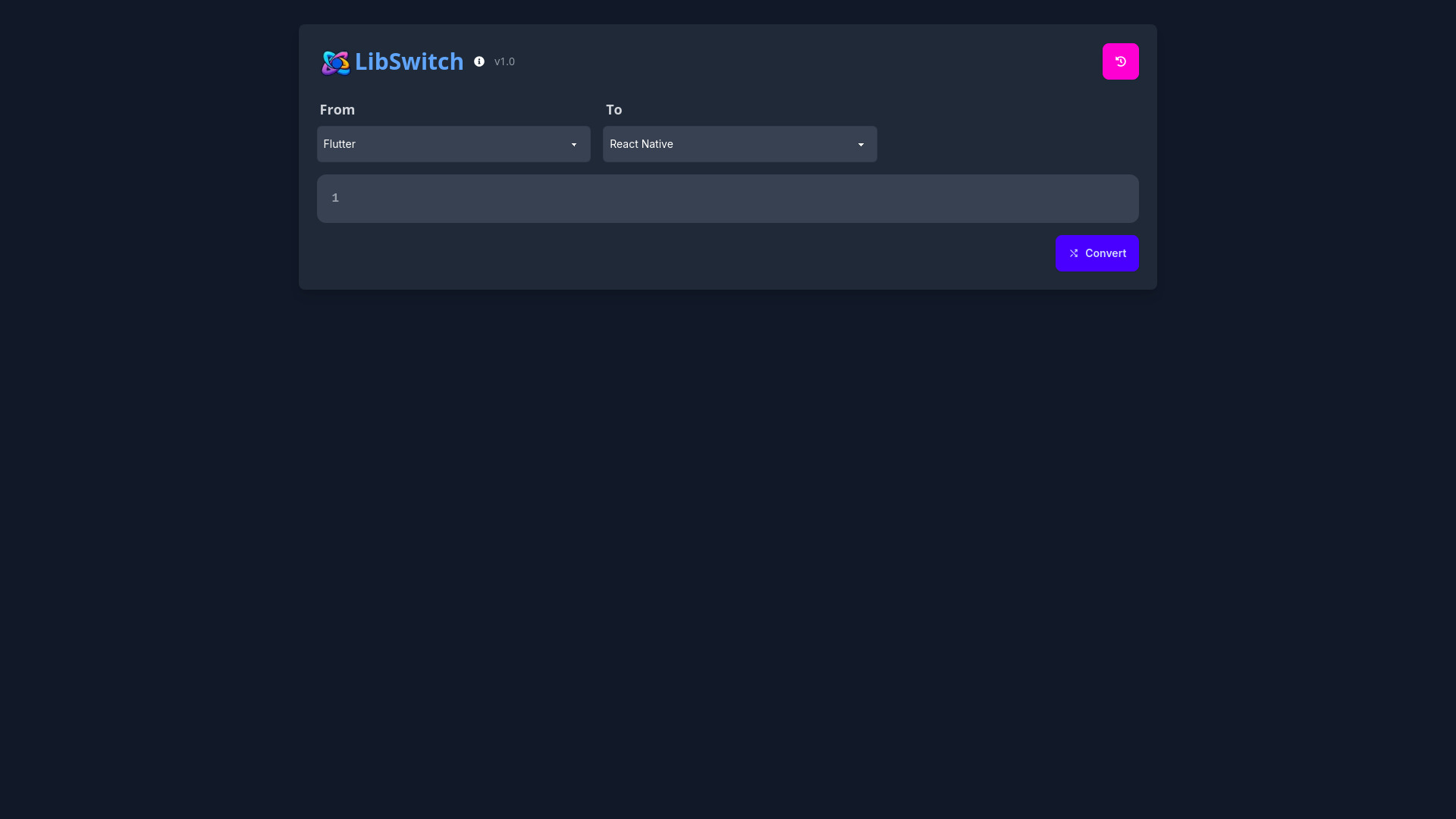The height and width of the screenshot is (819, 1456).
Task: Click the 'From' section label
Action: coord(337,109)
